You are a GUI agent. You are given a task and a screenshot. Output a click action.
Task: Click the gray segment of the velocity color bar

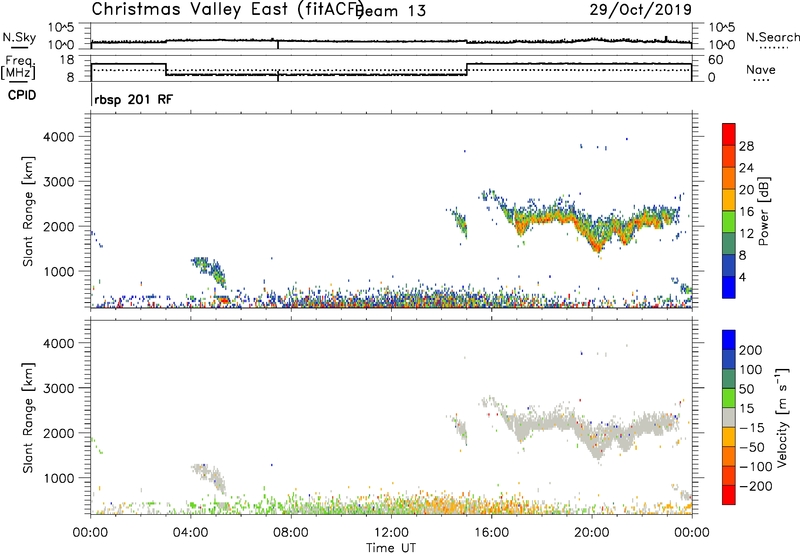[x=729, y=418]
